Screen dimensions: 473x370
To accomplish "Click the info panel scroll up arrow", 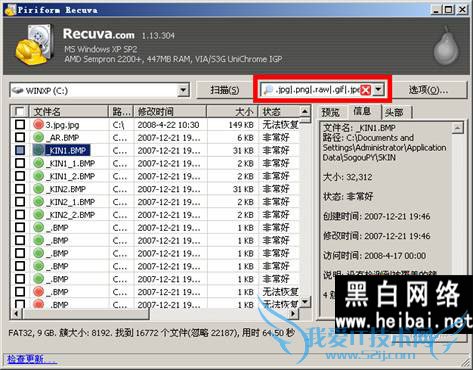I will (458, 128).
